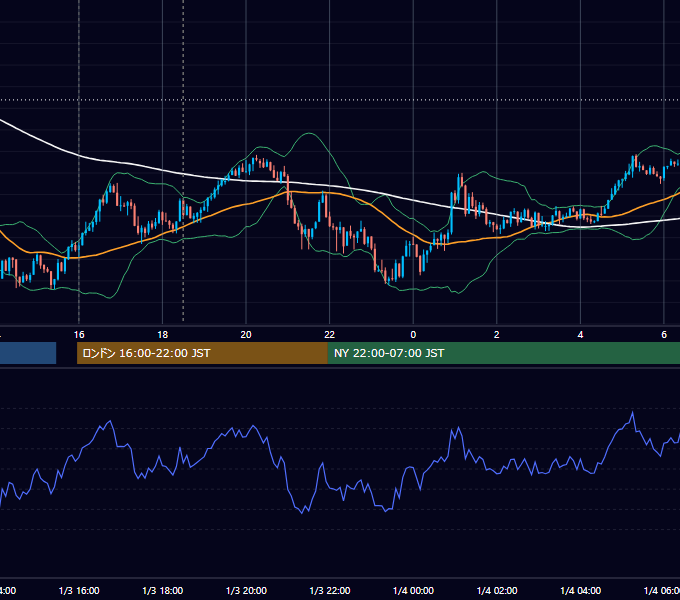
Task: Click the 18 hour label on upper axis
Action: (x=162, y=335)
